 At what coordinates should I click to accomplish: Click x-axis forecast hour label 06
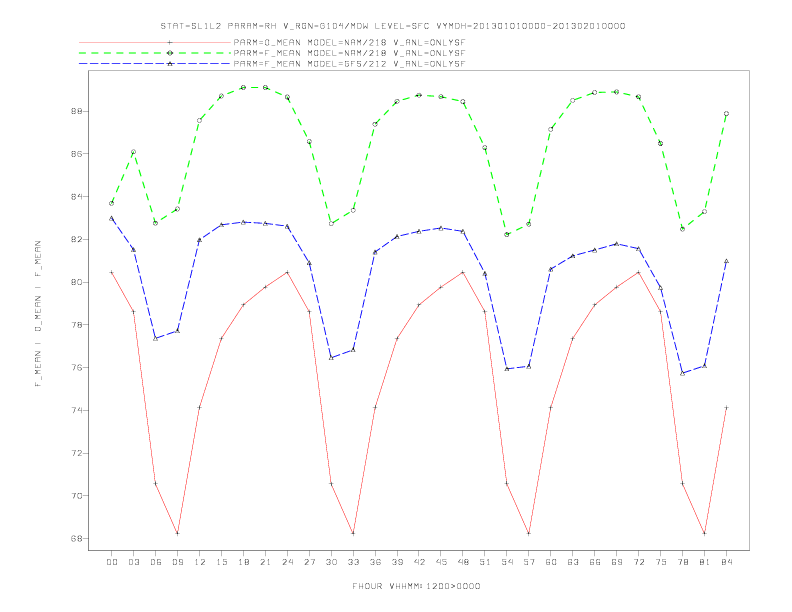[x=156, y=562]
